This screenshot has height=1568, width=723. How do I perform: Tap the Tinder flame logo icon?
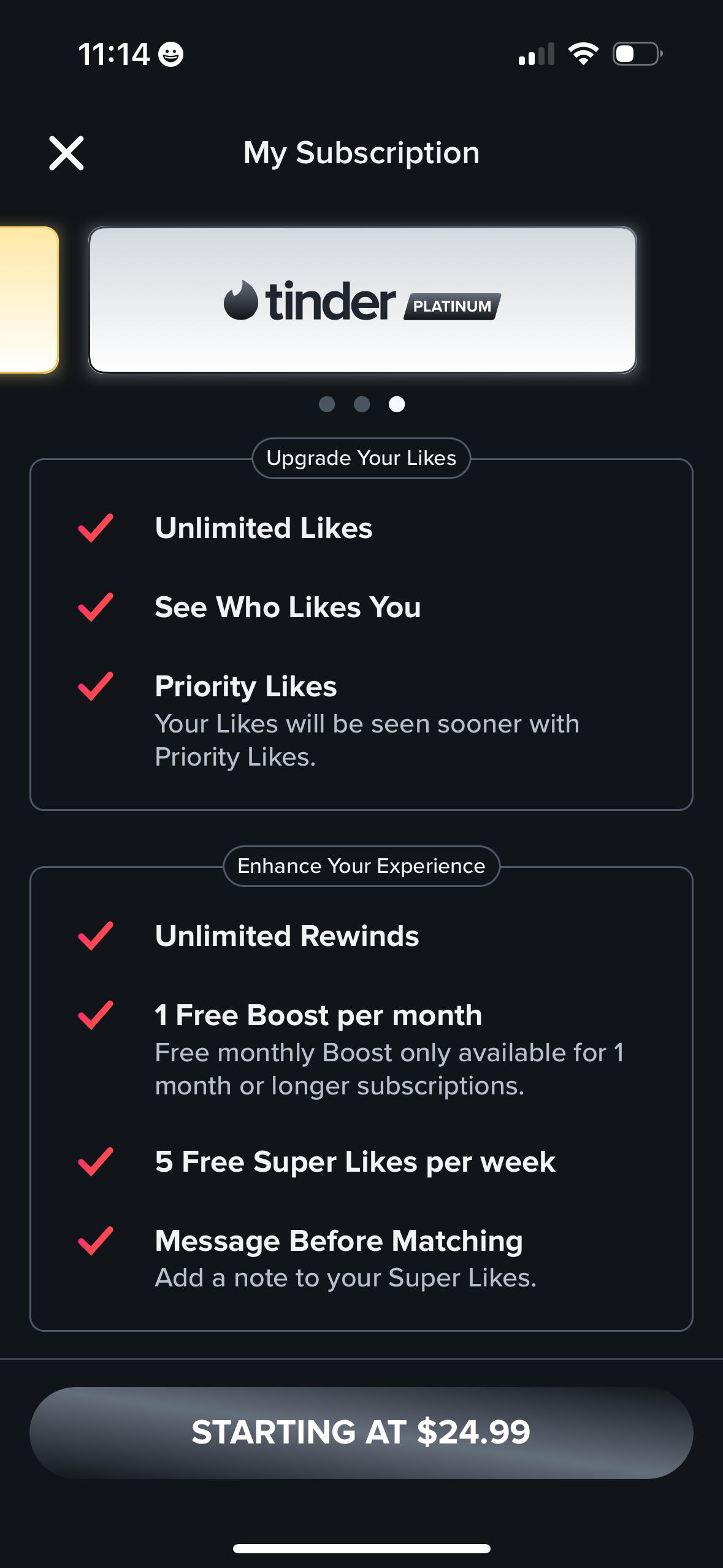tap(240, 300)
